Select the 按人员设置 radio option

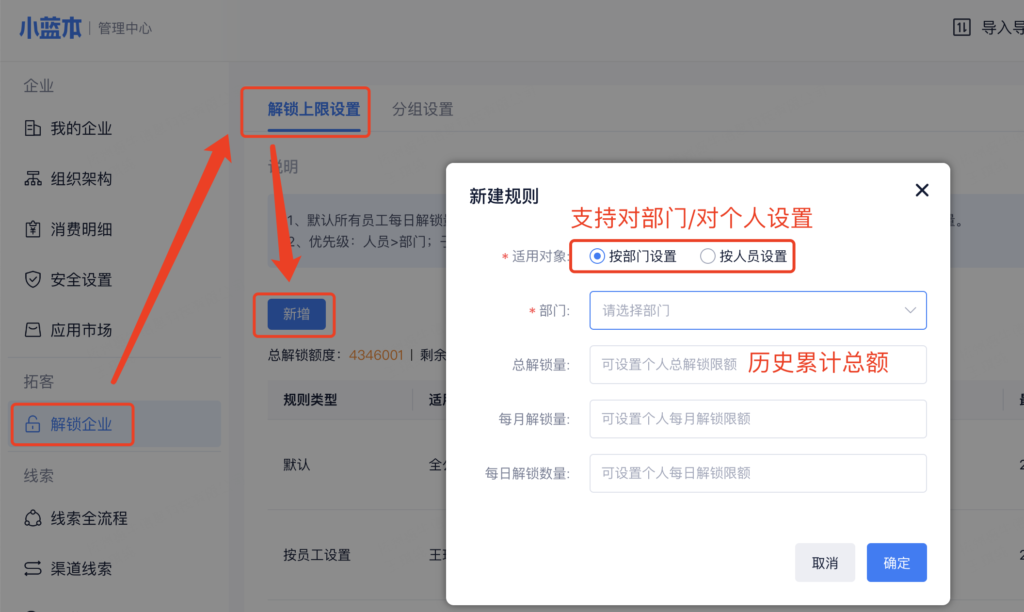708,256
